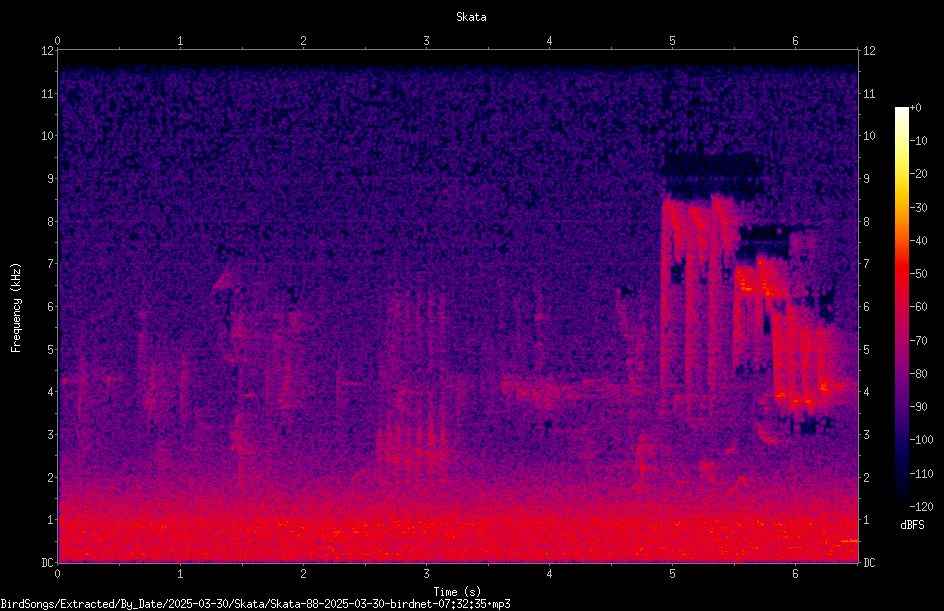Screen dimensions: 944x611
Task: Click the "-110" value on the color scale
Action: pyautogui.click(x=921, y=474)
